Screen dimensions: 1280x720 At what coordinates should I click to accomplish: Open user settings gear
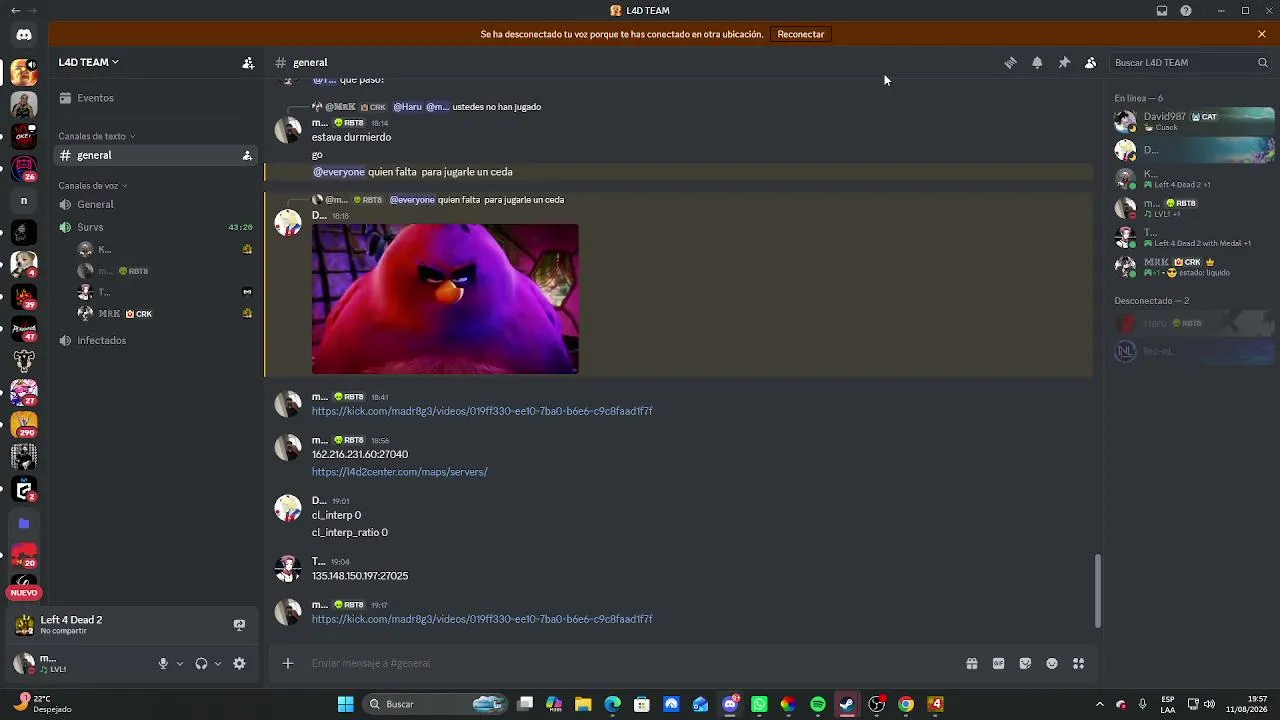(x=239, y=663)
